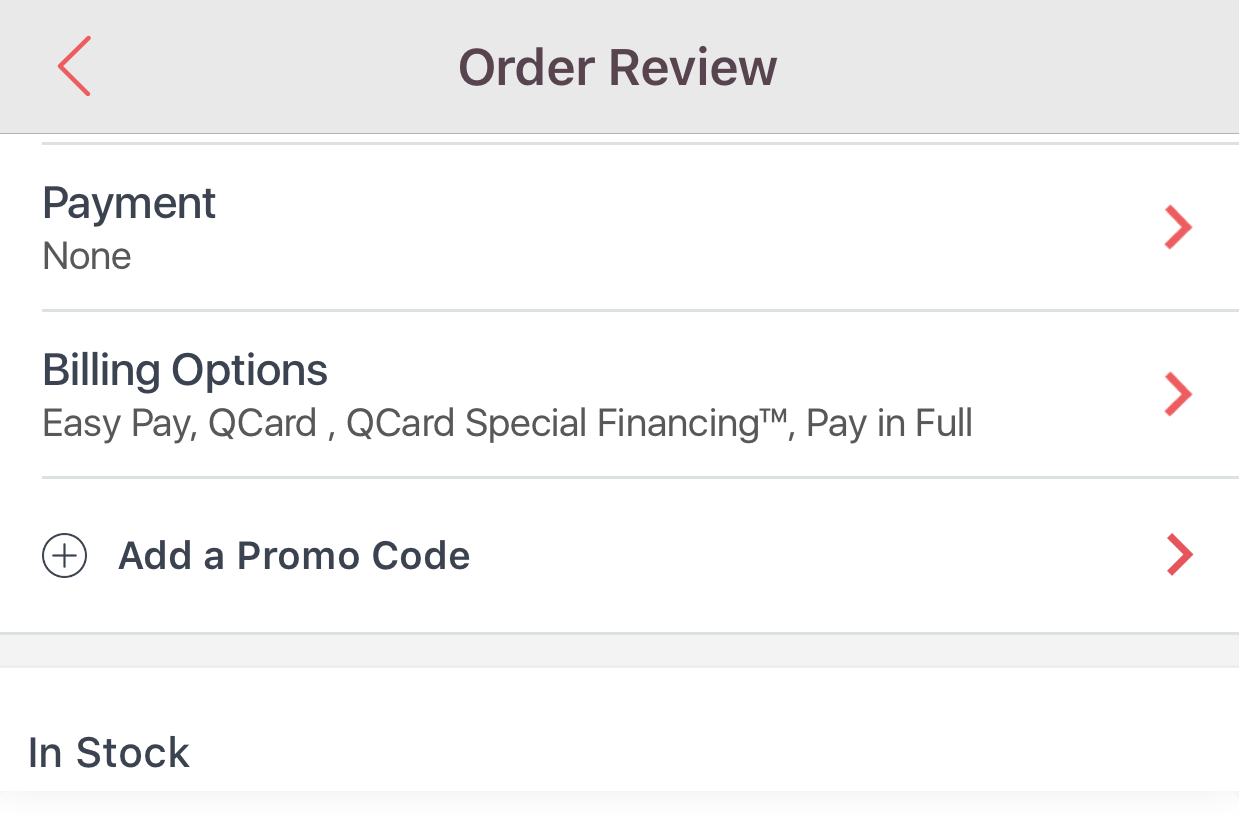Expand Billing Options with its red chevron
Screen dimensions: 1239x815
(1179, 394)
